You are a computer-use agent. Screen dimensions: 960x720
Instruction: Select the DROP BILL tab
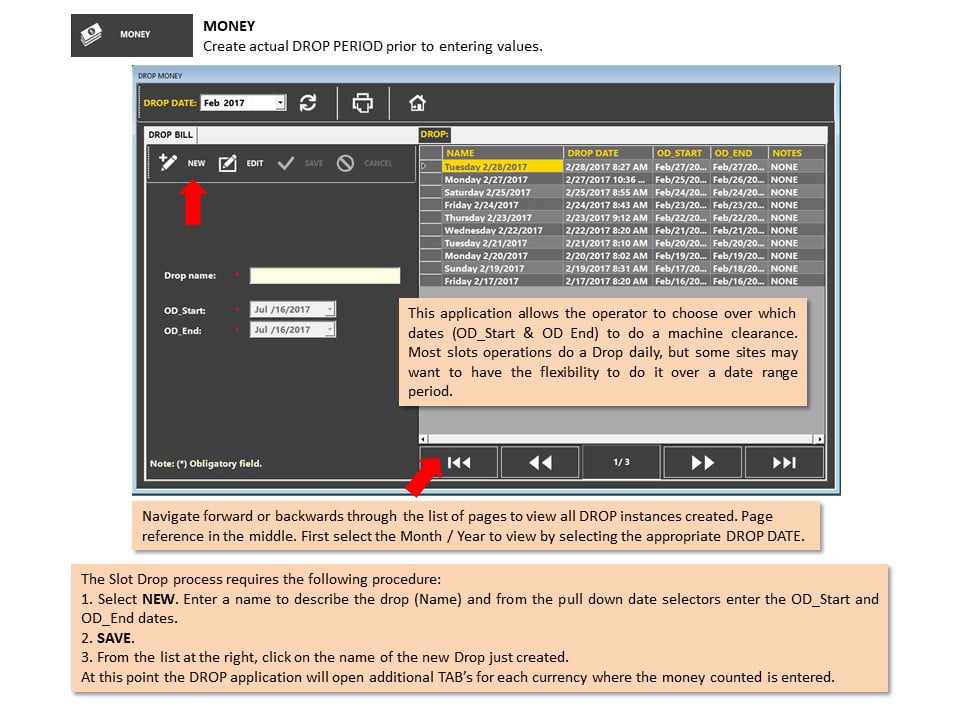[x=171, y=135]
